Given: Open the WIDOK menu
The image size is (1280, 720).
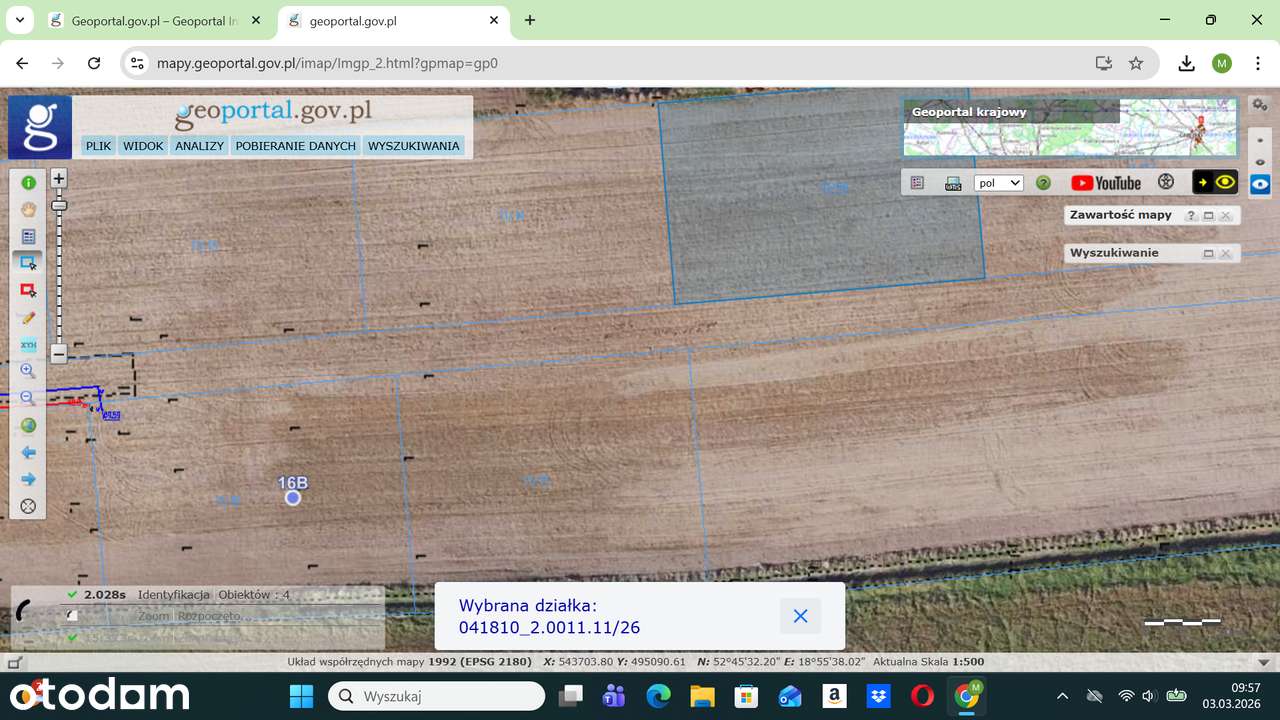Looking at the screenshot, I should 143,146.
